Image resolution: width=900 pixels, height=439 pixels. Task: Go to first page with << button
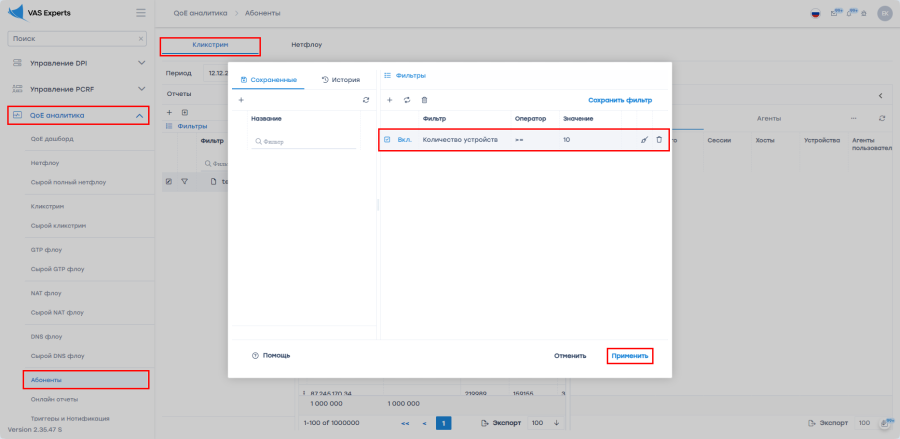[x=405, y=424]
